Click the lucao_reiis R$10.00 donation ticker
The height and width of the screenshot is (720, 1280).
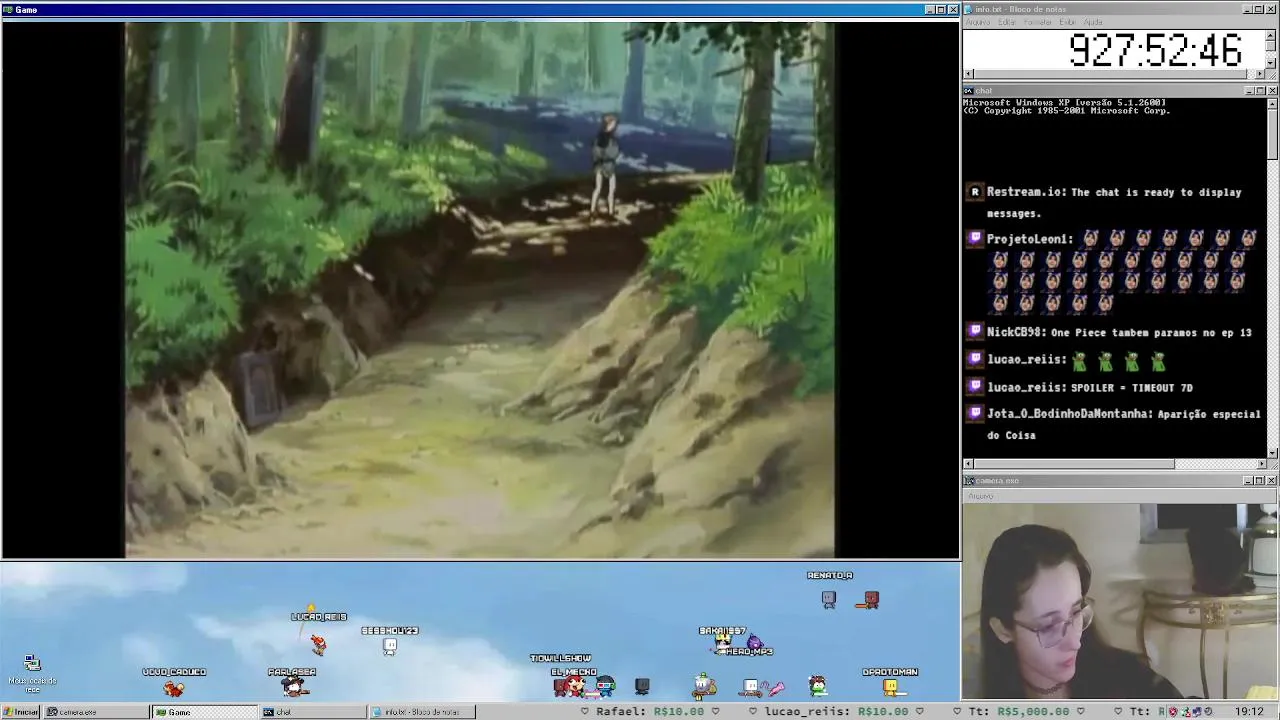click(836, 712)
